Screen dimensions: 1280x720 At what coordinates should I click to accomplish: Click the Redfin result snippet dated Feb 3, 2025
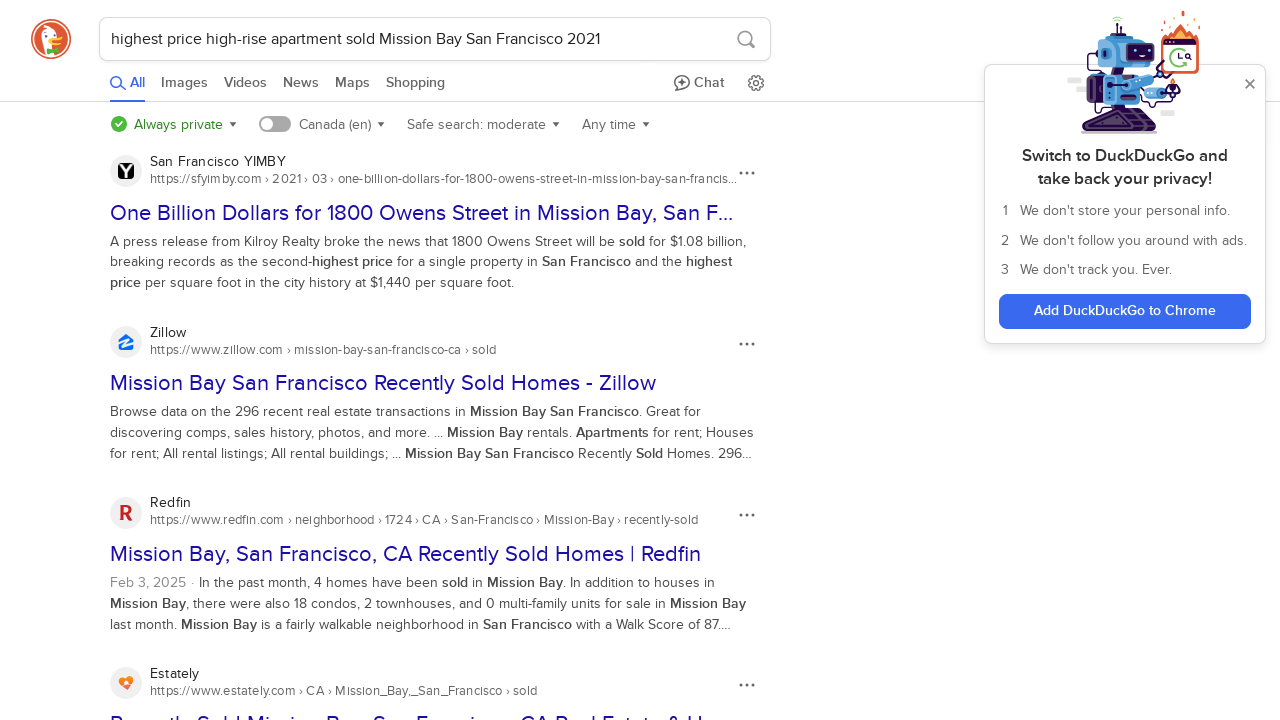(428, 603)
